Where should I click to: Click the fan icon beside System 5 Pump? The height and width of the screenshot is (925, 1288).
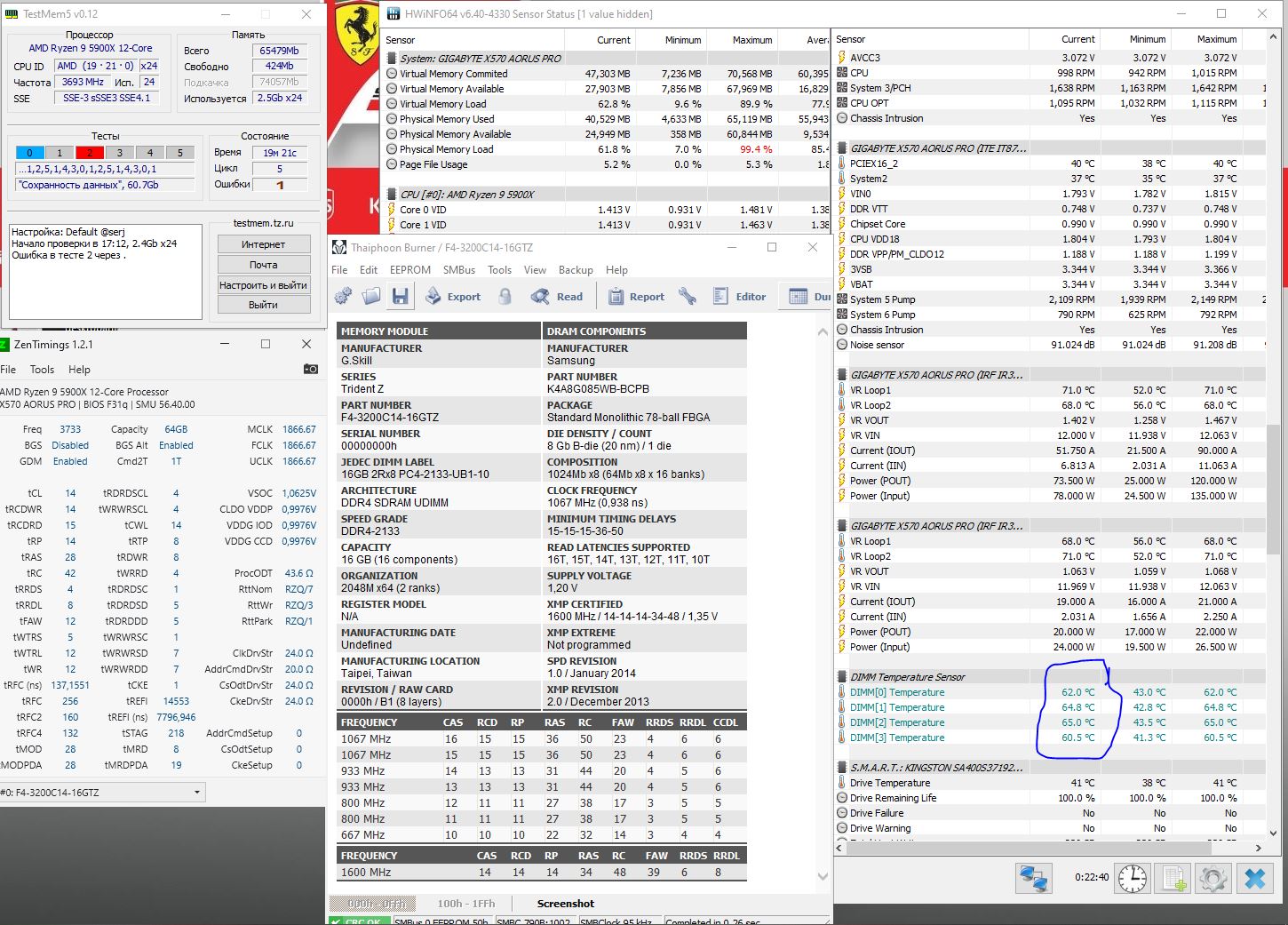pos(842,299)
